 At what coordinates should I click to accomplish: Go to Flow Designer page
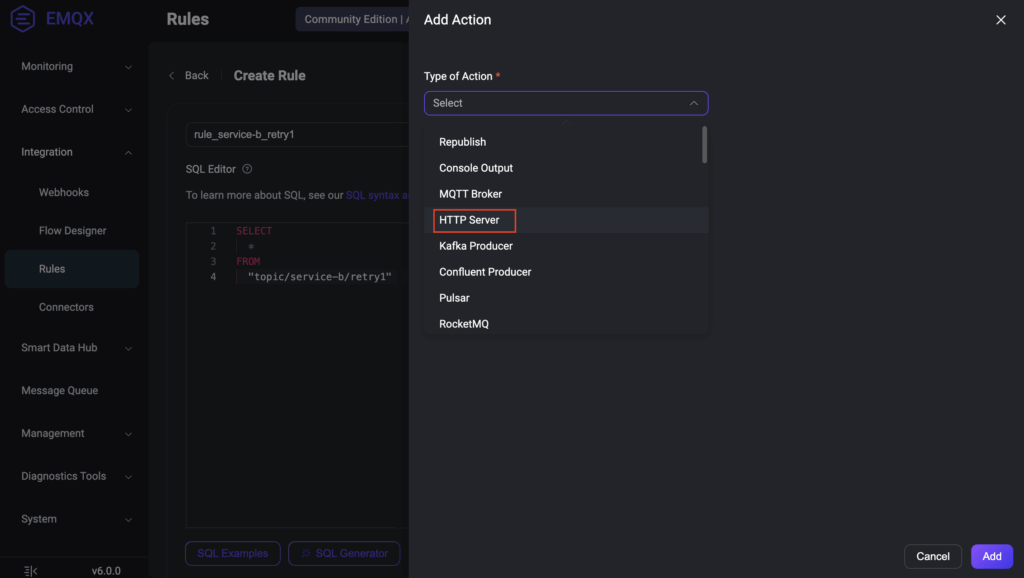[x=72, y=231]
